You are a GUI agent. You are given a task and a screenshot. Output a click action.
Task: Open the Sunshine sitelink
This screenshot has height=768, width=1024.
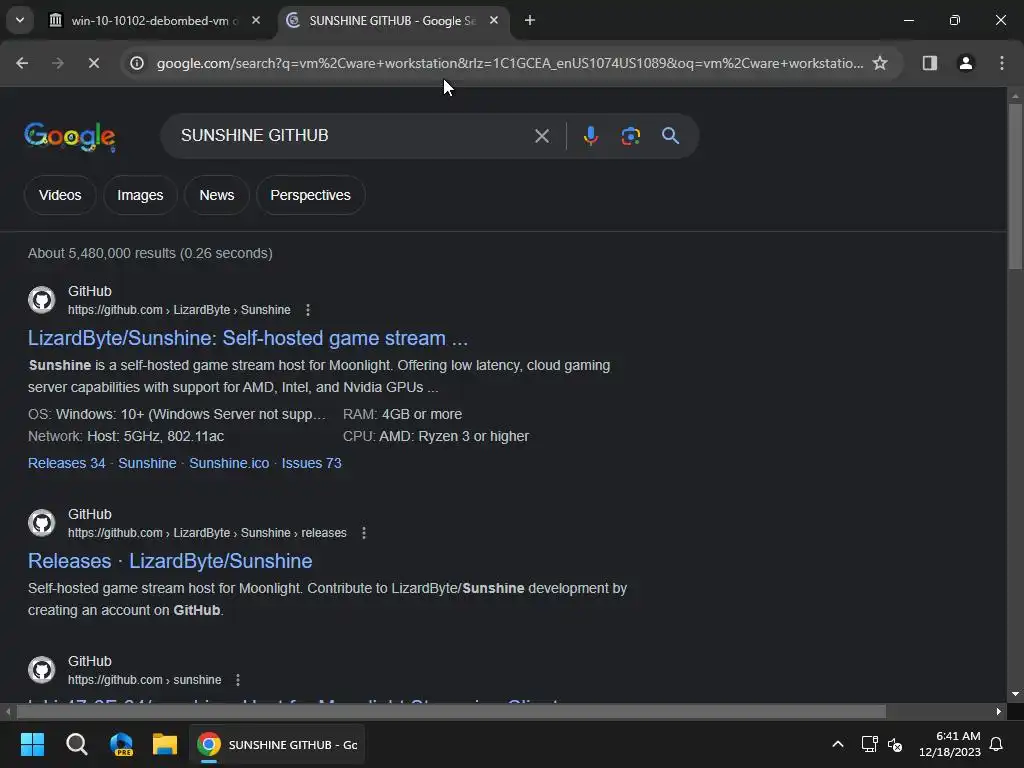[147, 463]
